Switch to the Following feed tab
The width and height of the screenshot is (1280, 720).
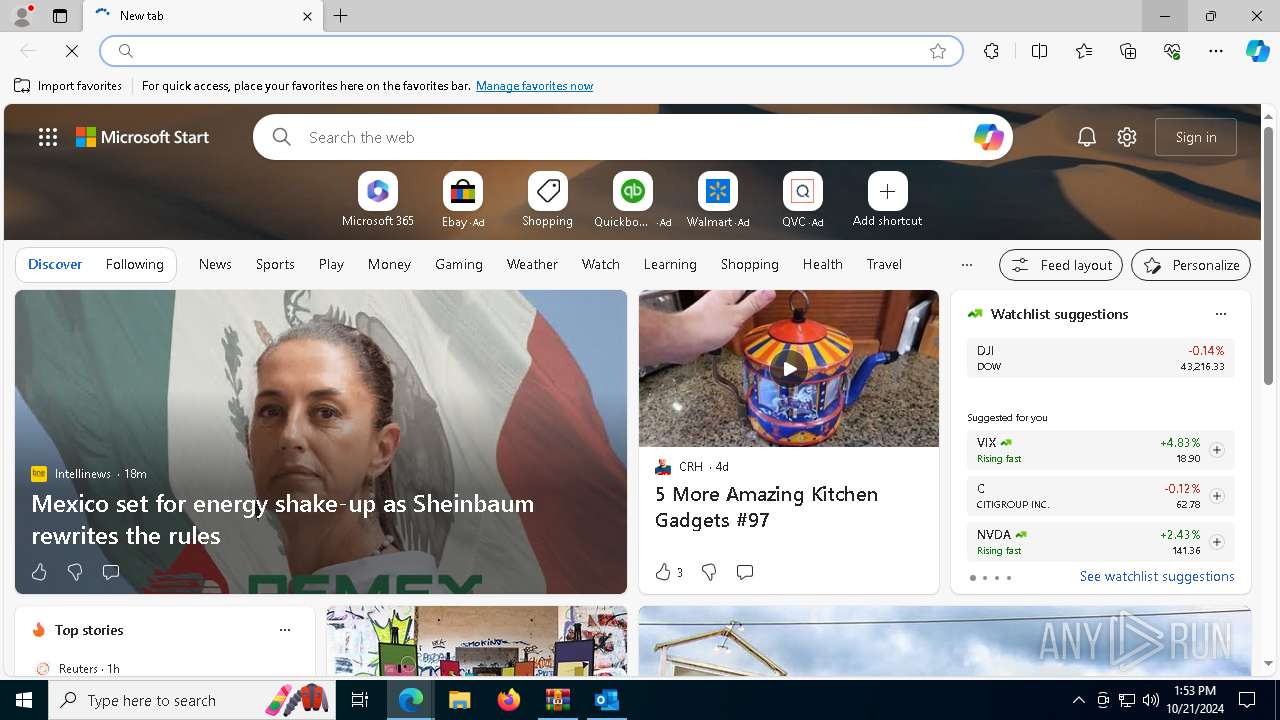[134, 264]
